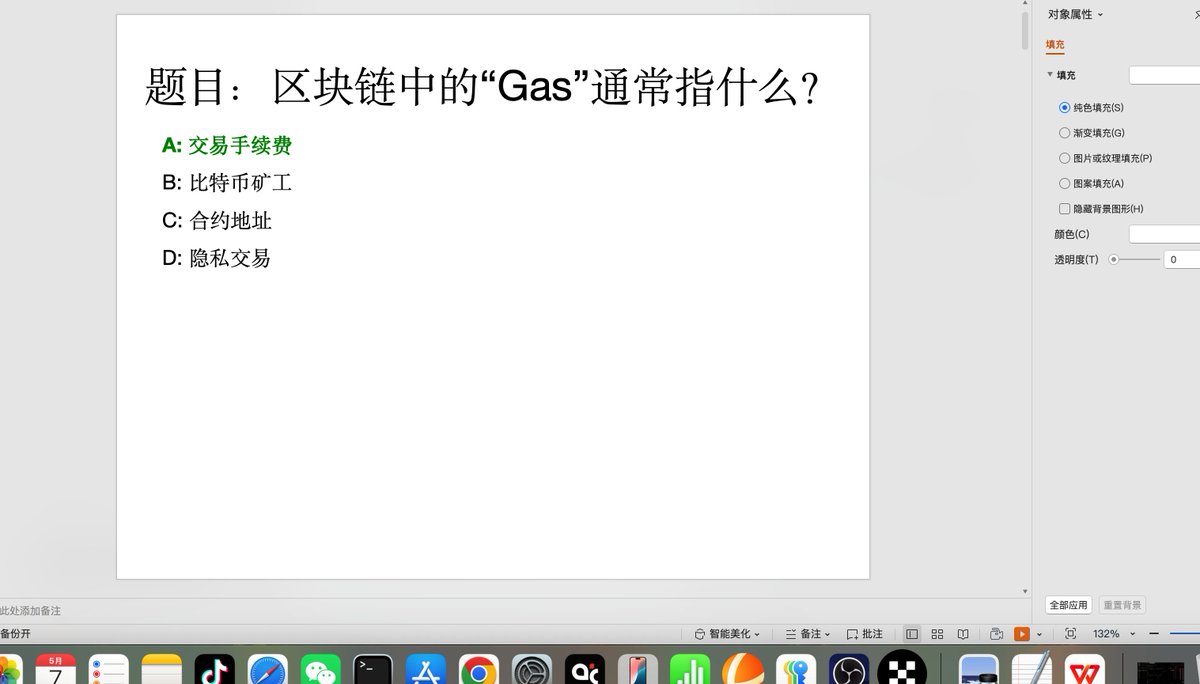This screenshot has height=684, width=1200.
Task: Switch to slide sorter grid view
Action: [x=937, y=634]
